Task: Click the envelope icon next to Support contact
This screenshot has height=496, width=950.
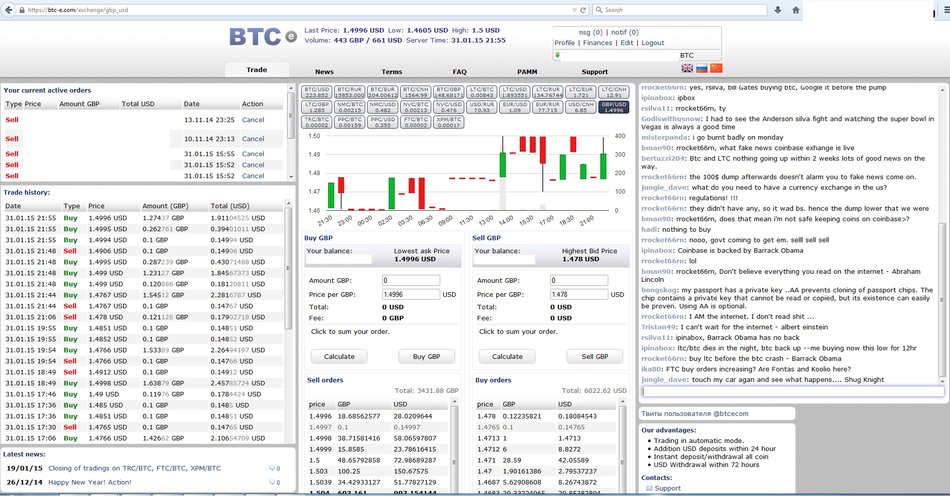Action: click(649, 488)
